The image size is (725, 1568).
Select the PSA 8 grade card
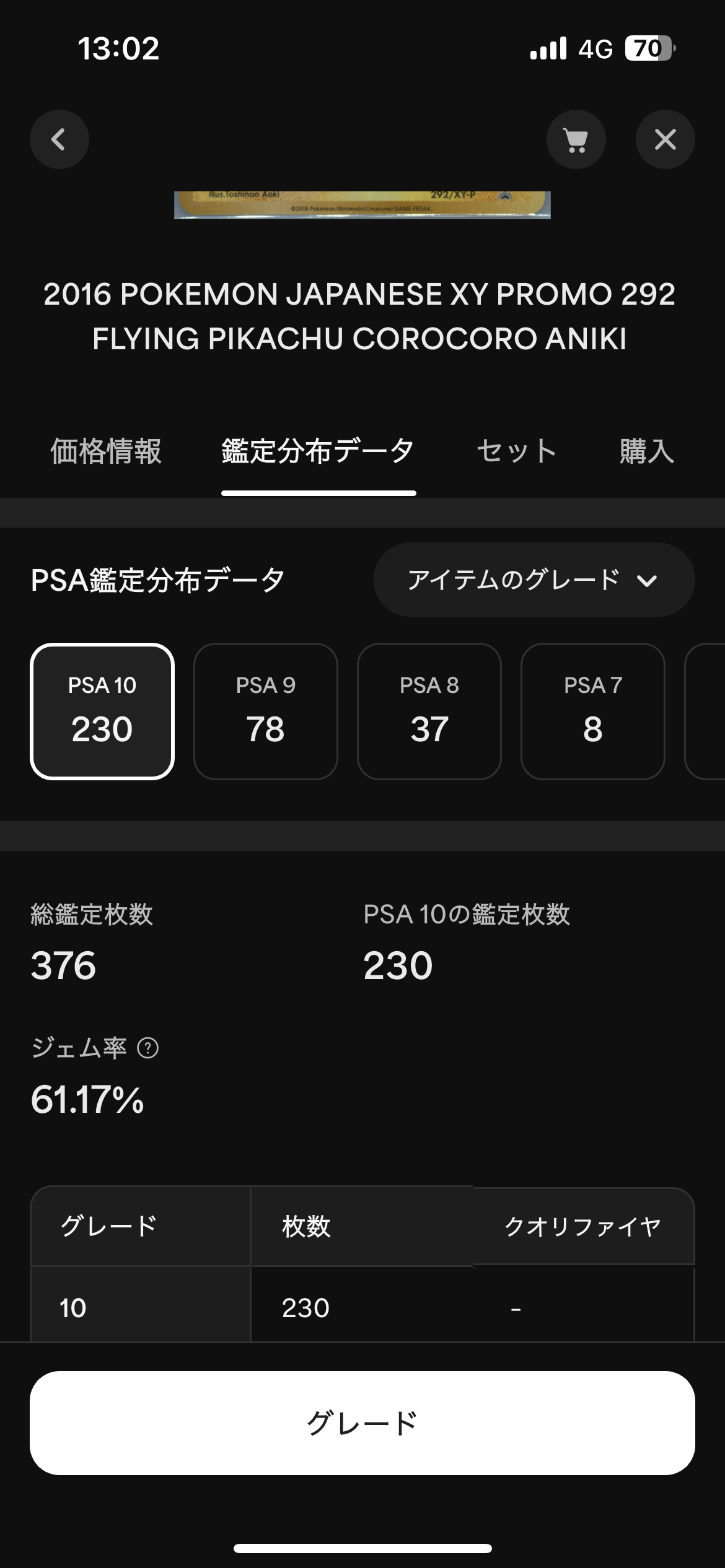tap(429, 711)
